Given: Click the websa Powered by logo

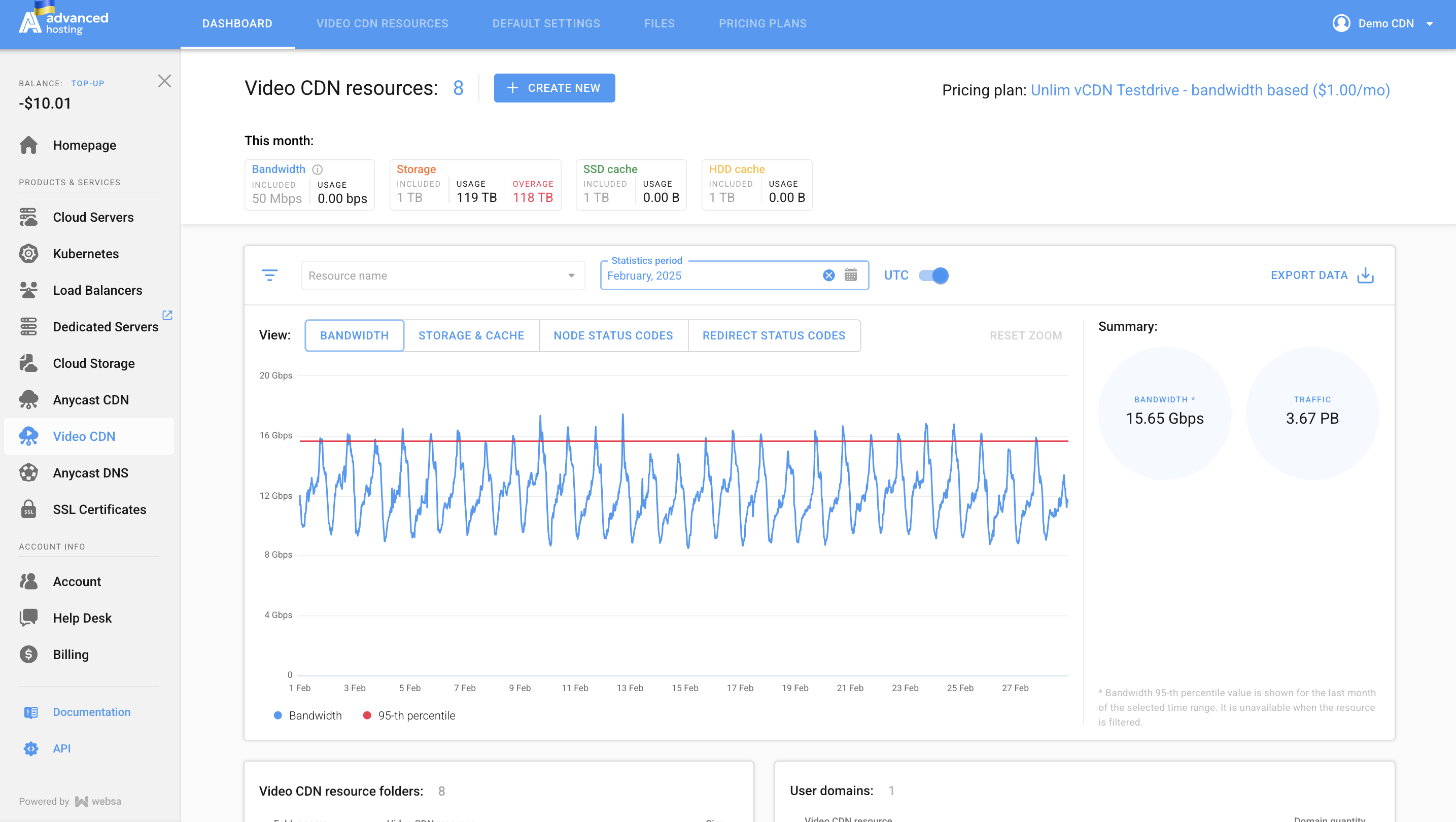Looking at the screenshot, I should coord(98,802).
